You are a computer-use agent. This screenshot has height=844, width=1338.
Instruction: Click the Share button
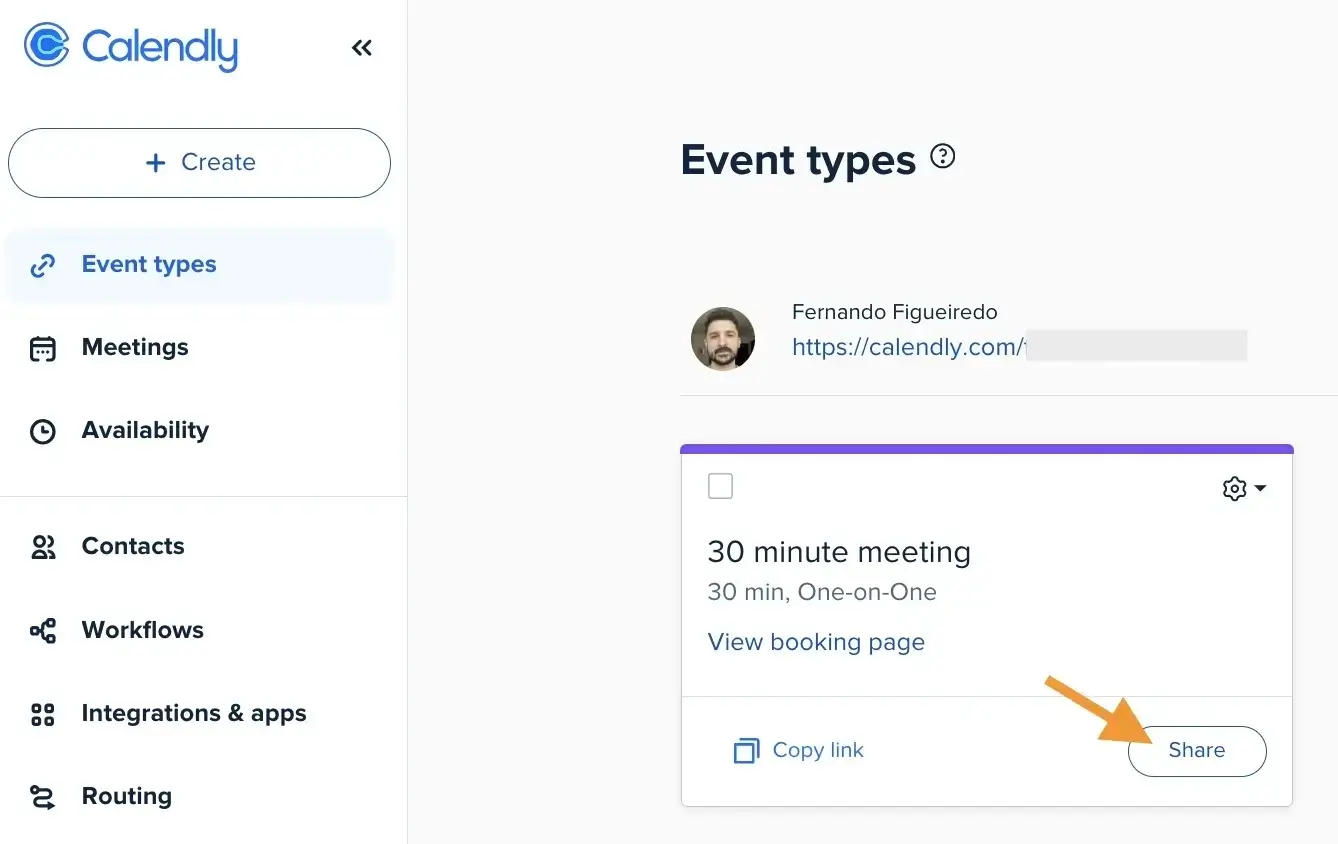1197,751
